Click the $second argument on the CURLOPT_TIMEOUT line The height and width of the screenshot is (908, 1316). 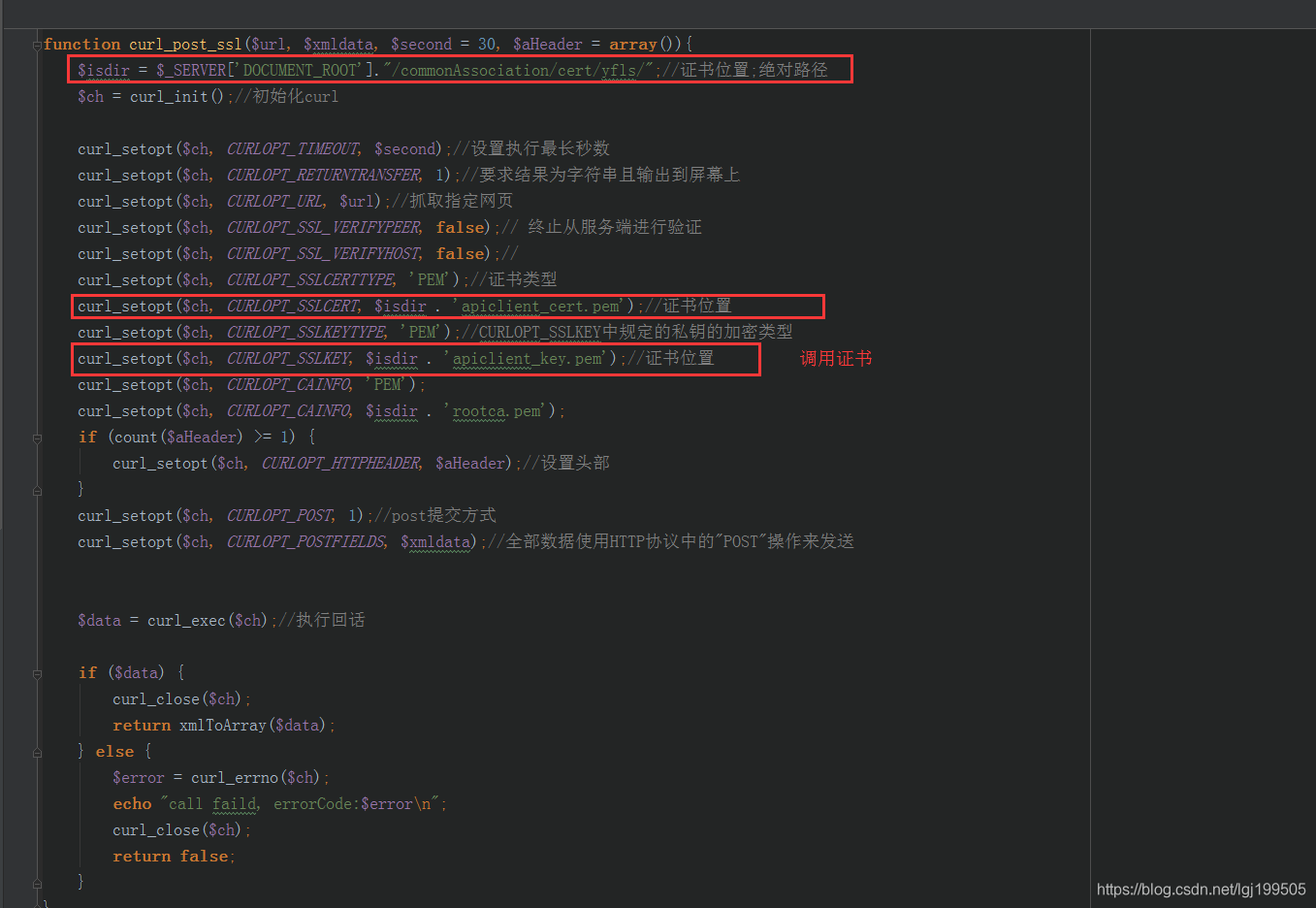coord(404,149)
